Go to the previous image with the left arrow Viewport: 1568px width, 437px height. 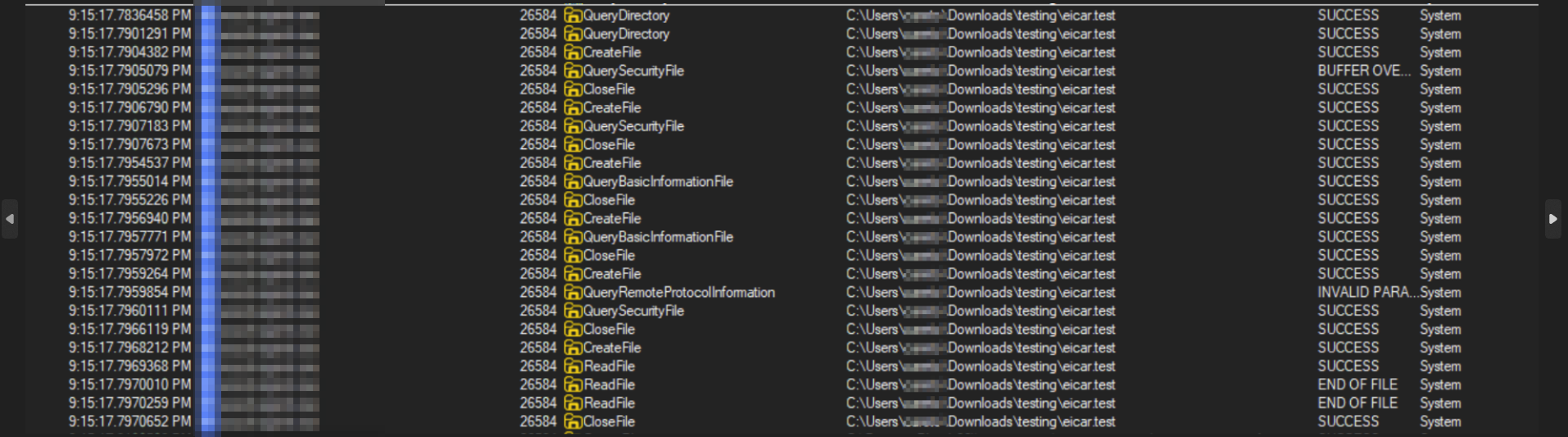pyautogui.click(x=10, y=219)
